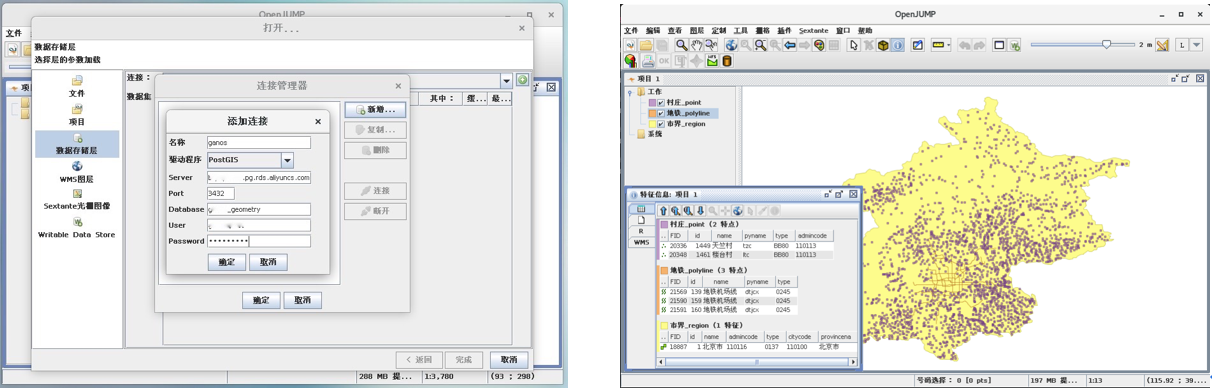
Task: Open 文件 menu in right OpenJUMP window
Action: pyautogui.click(x=631, y=30)
